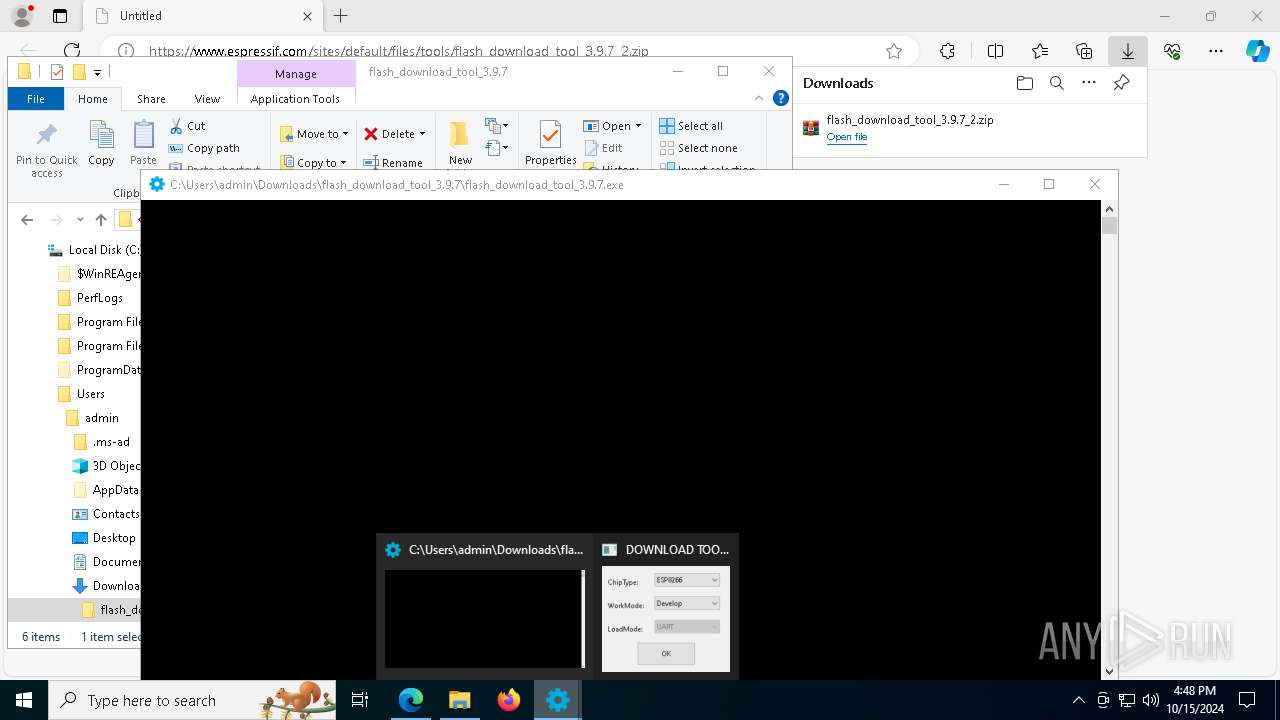Open ChipType dropdown in thumbnail preview
The height and width of the screenshot is (720, 1280).
(x=687, y=580)
